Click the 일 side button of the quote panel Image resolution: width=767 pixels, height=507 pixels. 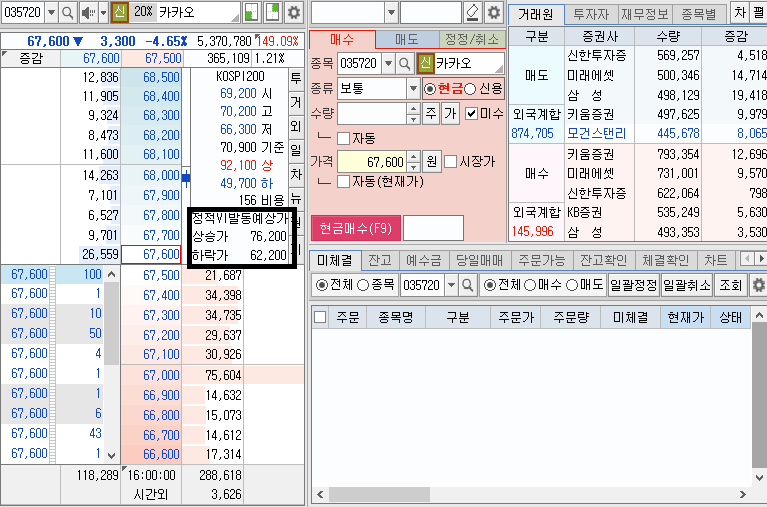pos(296,150)
